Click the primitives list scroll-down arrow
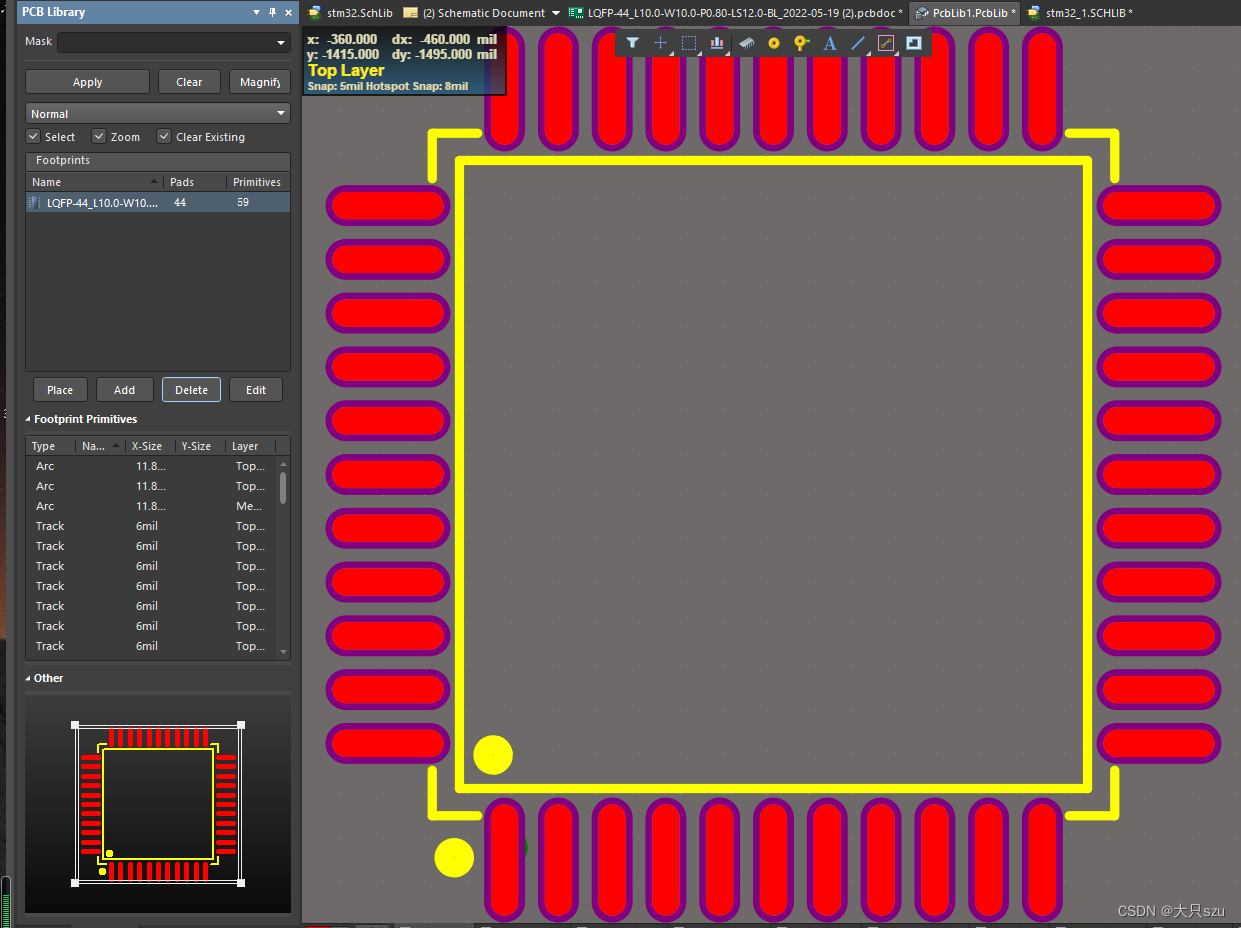Image resolution: width=1241 pixels, height=928 pixels. click(x=283, y=652)
